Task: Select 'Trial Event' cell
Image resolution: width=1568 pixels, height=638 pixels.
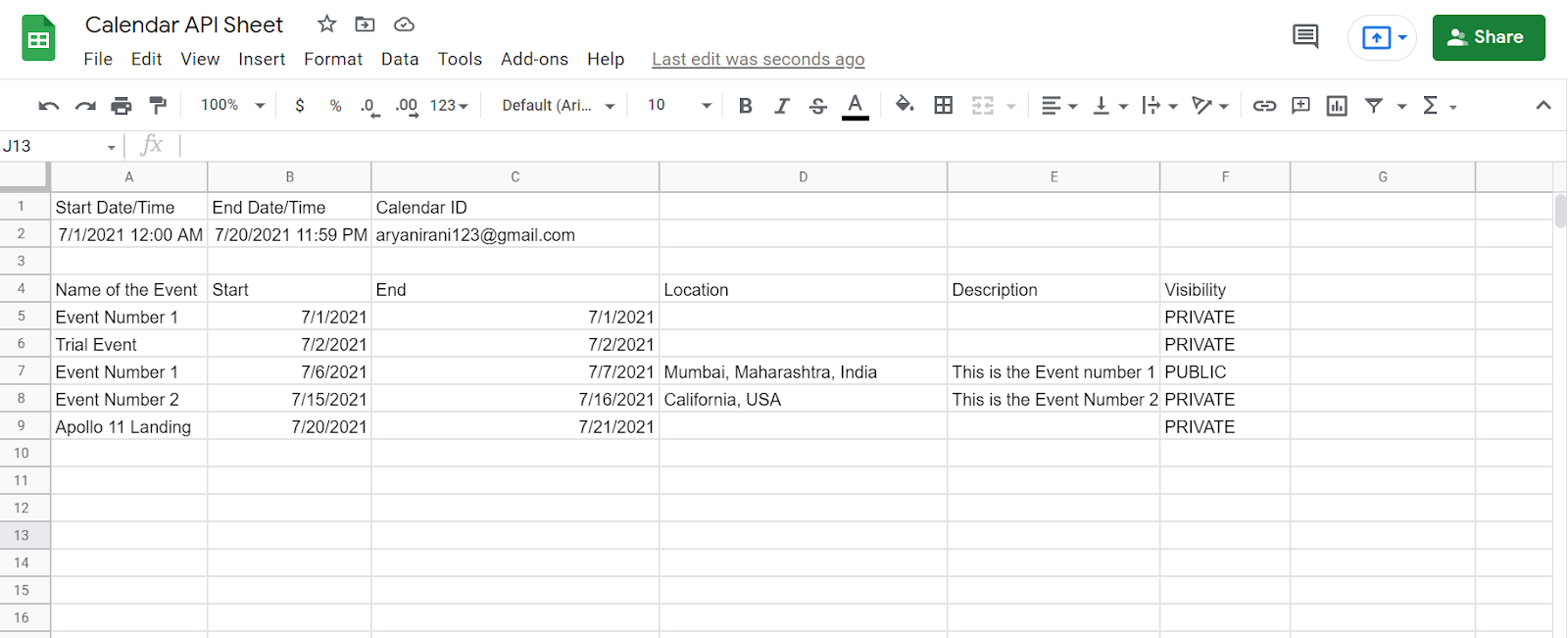Action: (129, 344)
